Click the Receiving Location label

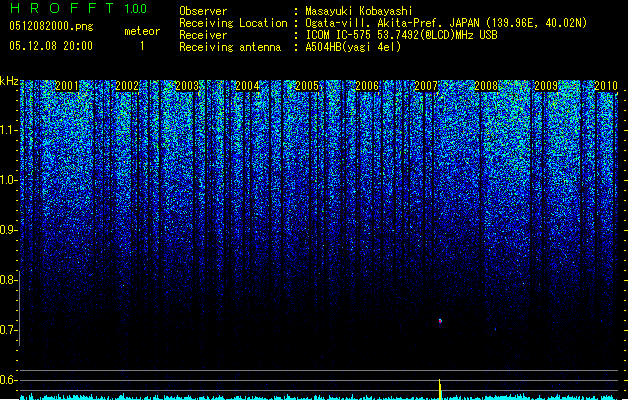pyautogui.click(x=233, y=23)
